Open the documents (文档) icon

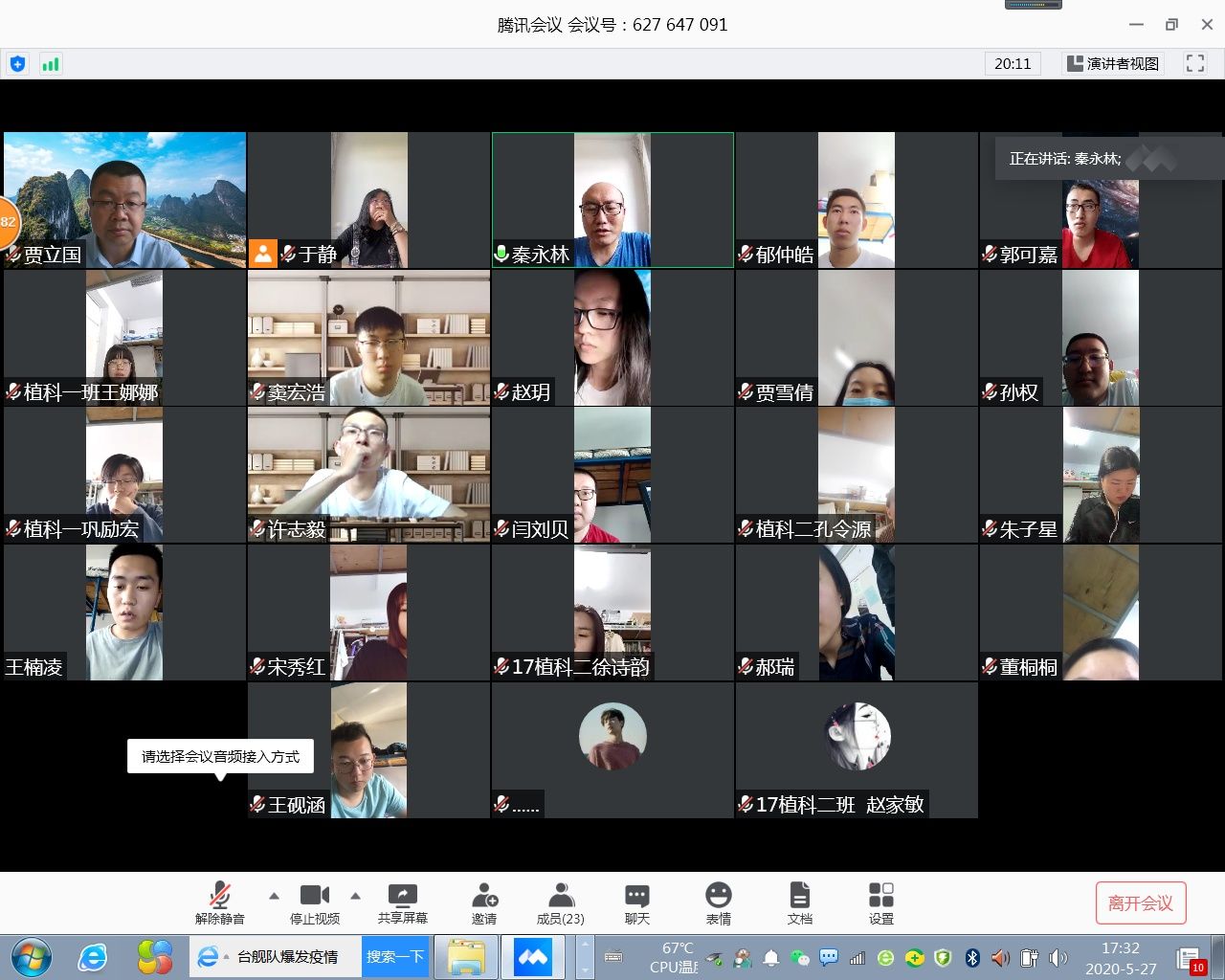click(x=799, y=902)
